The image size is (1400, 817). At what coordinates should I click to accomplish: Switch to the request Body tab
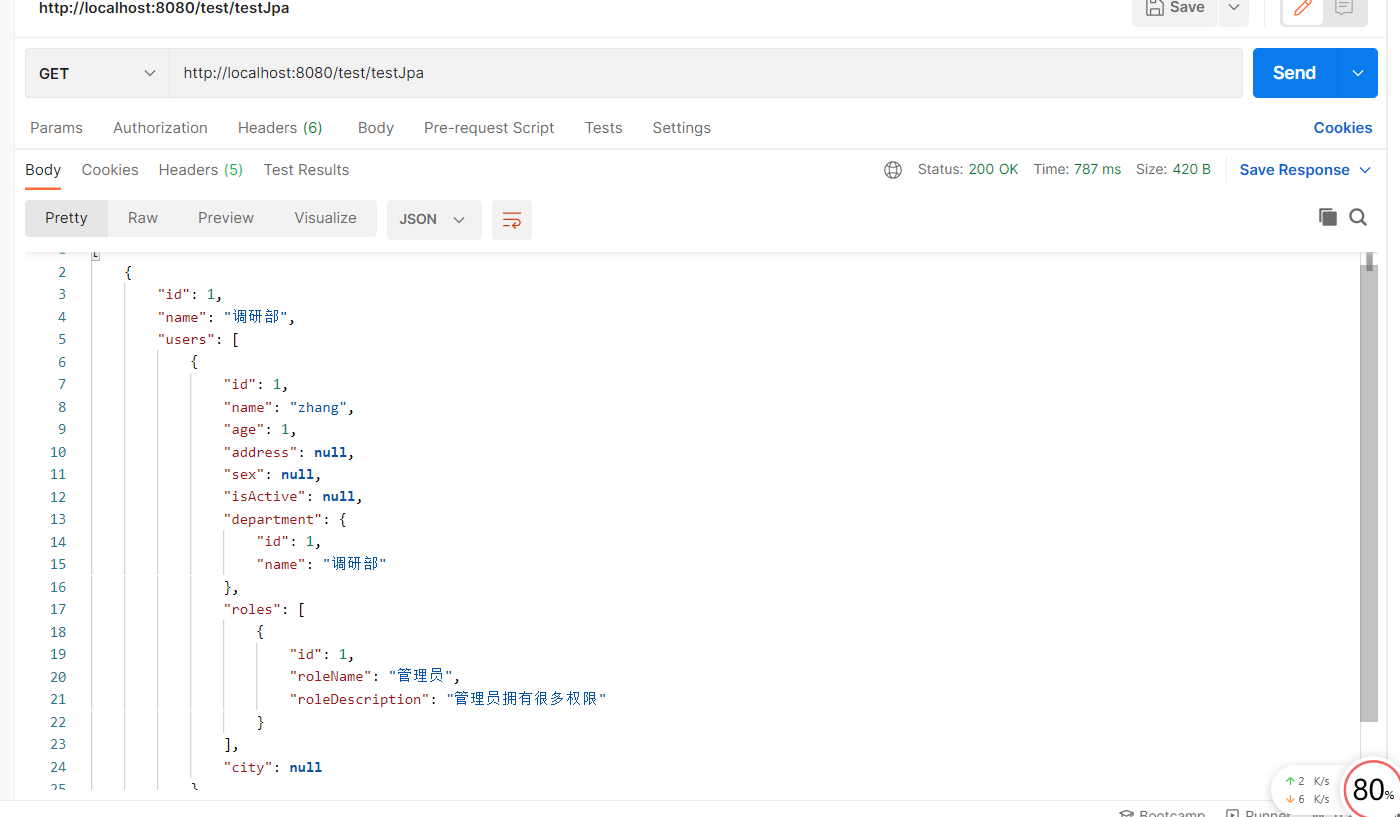coord(376,128)
